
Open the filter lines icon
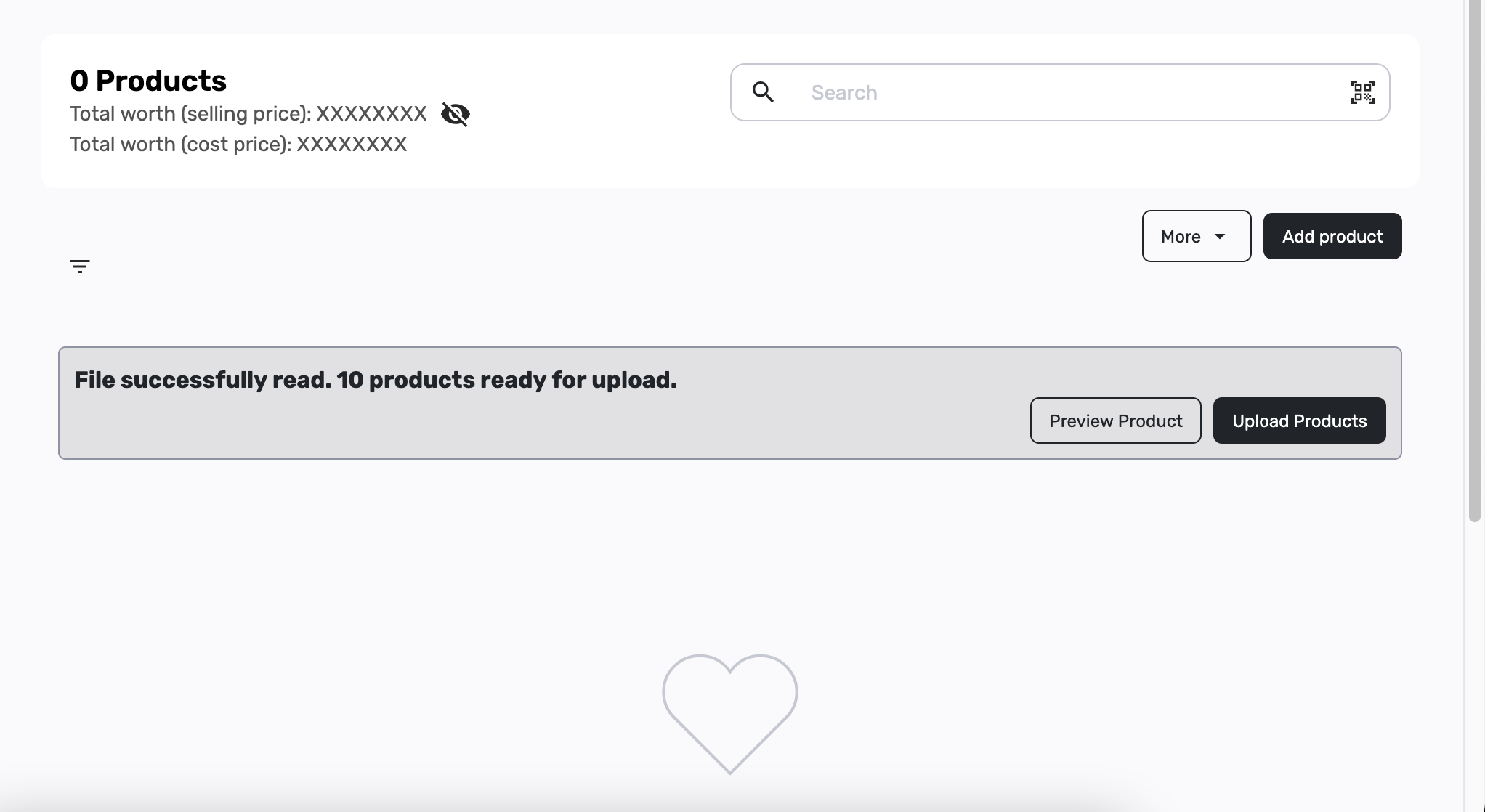click(80, 266)
